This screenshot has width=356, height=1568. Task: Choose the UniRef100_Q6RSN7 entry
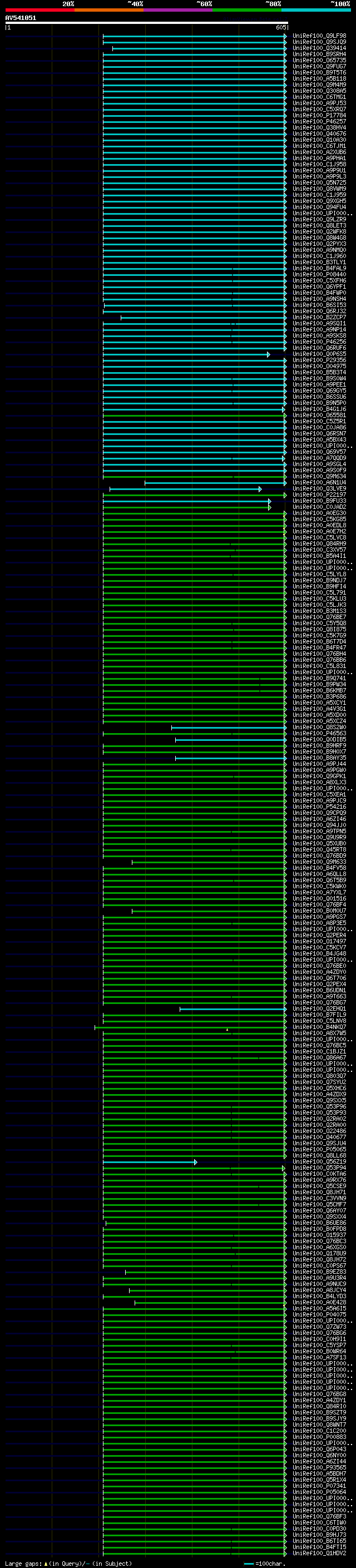(x=319, y=433)
